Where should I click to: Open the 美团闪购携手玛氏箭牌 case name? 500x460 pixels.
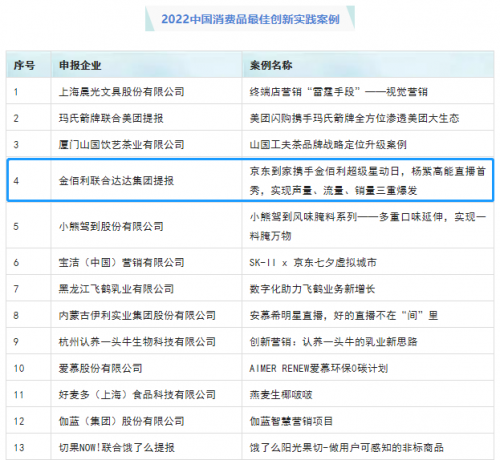[354, 118]
